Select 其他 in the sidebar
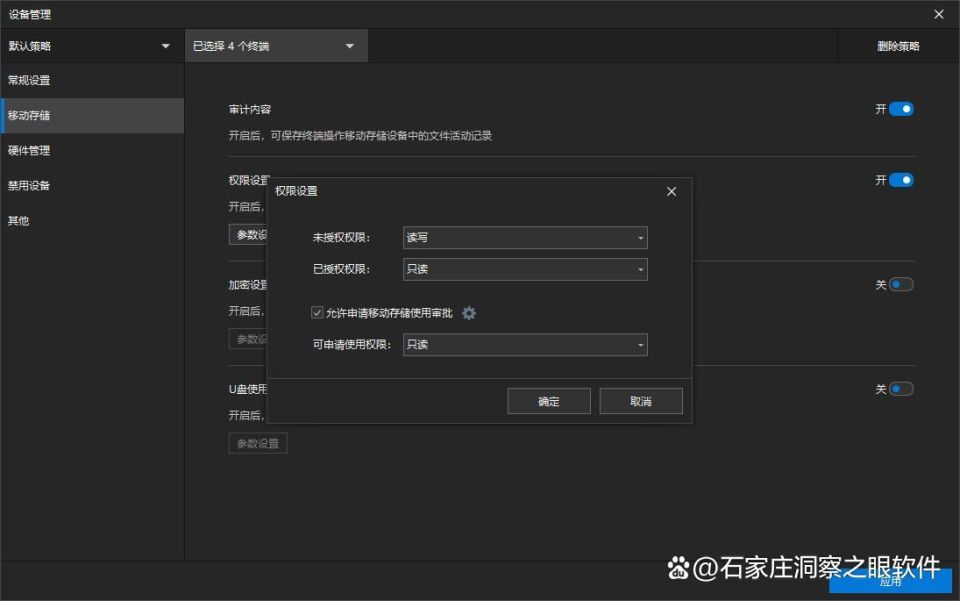The height and width of the screenshot is (601, 960). [x=92, y=221]
